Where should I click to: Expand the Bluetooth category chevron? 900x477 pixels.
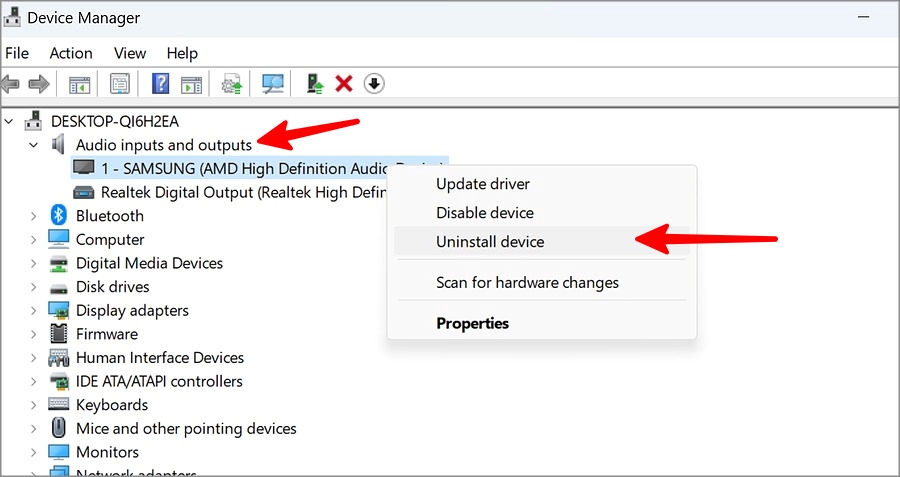pos(34,216)
